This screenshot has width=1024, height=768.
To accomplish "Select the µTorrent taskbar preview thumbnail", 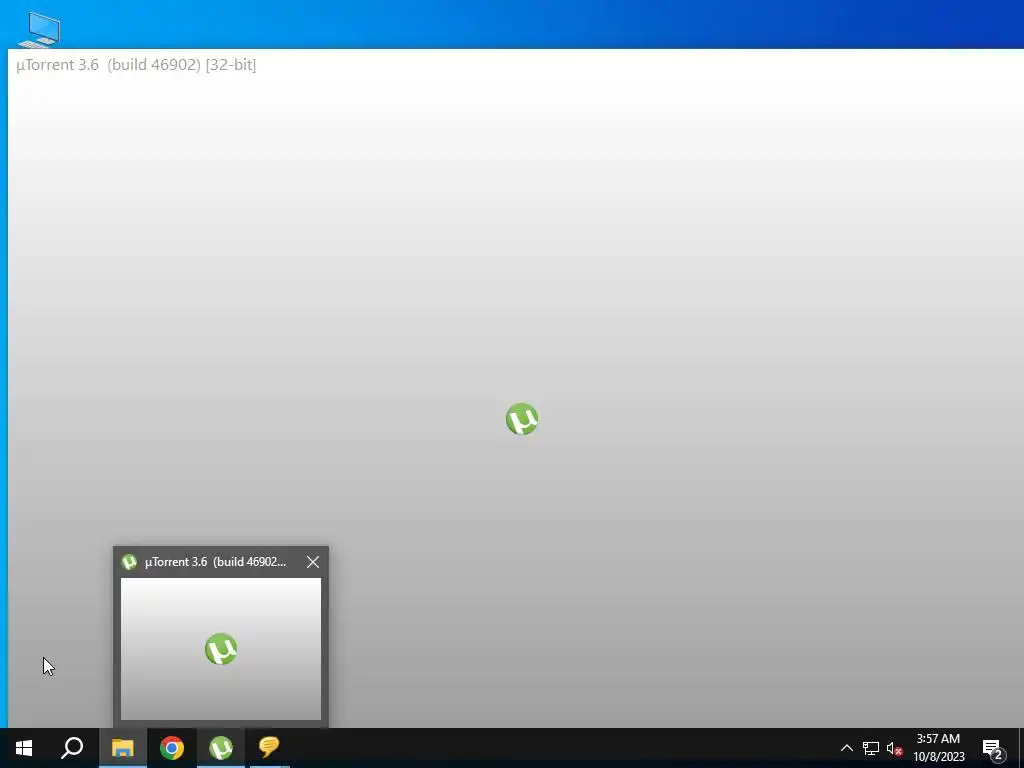I will pyautogui.click(x=221, y=649).
